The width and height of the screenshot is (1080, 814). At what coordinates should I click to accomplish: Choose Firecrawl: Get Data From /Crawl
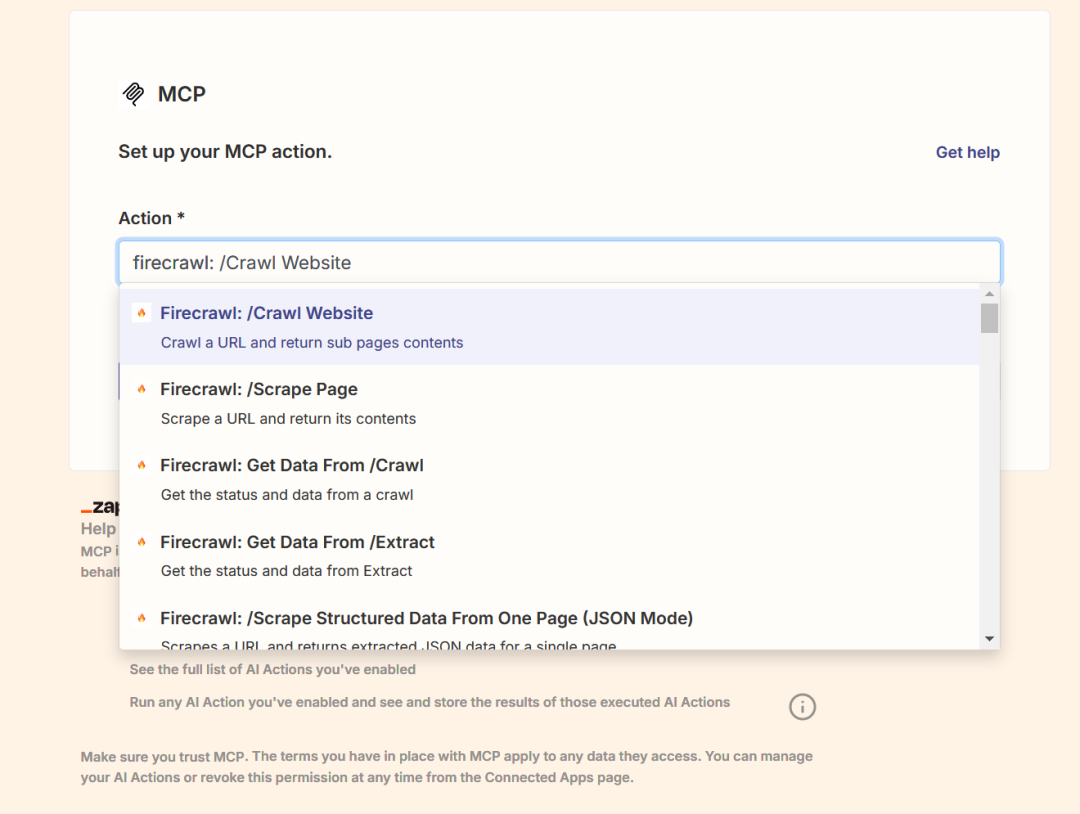[291, 465]
